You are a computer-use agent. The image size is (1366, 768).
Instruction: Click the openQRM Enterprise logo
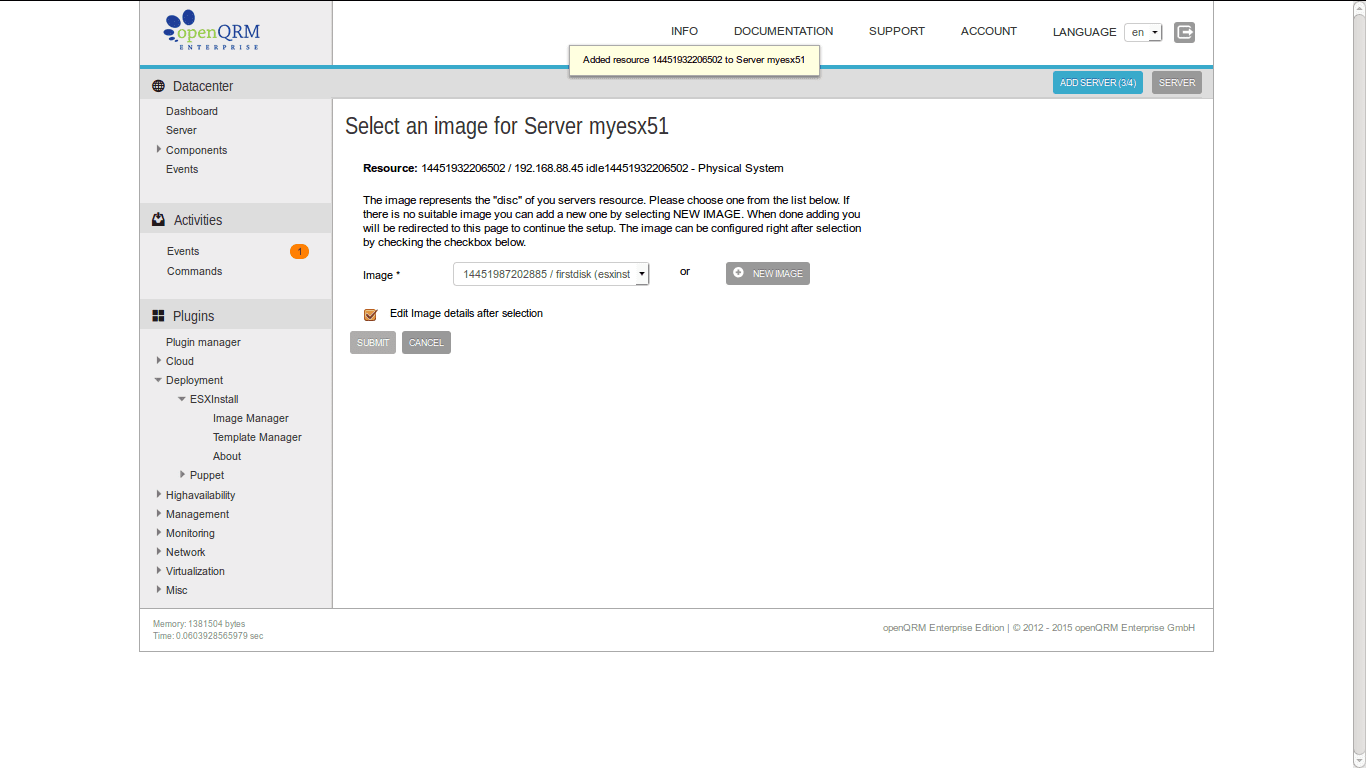[x=211, y=31]
